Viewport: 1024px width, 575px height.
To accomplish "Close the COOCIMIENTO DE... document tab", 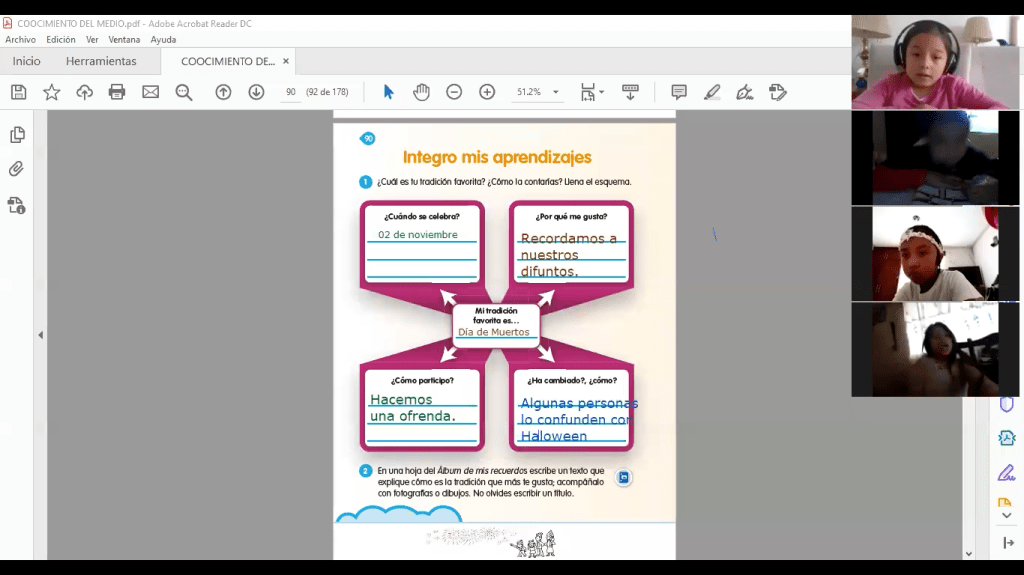I will click(286, 61).
